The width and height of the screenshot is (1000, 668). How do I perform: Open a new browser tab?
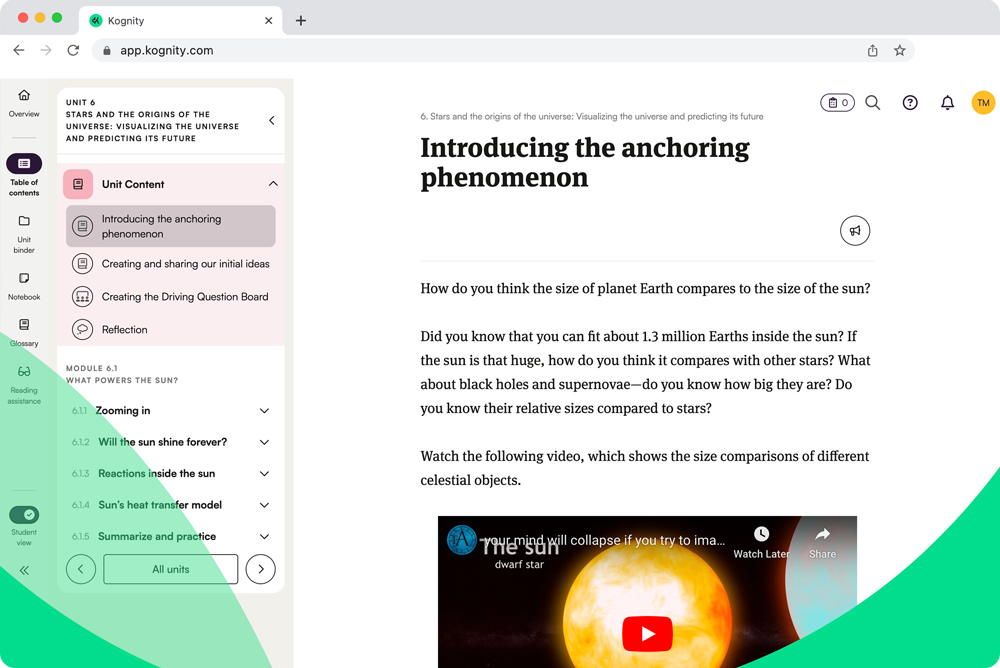tap(301, 20)
